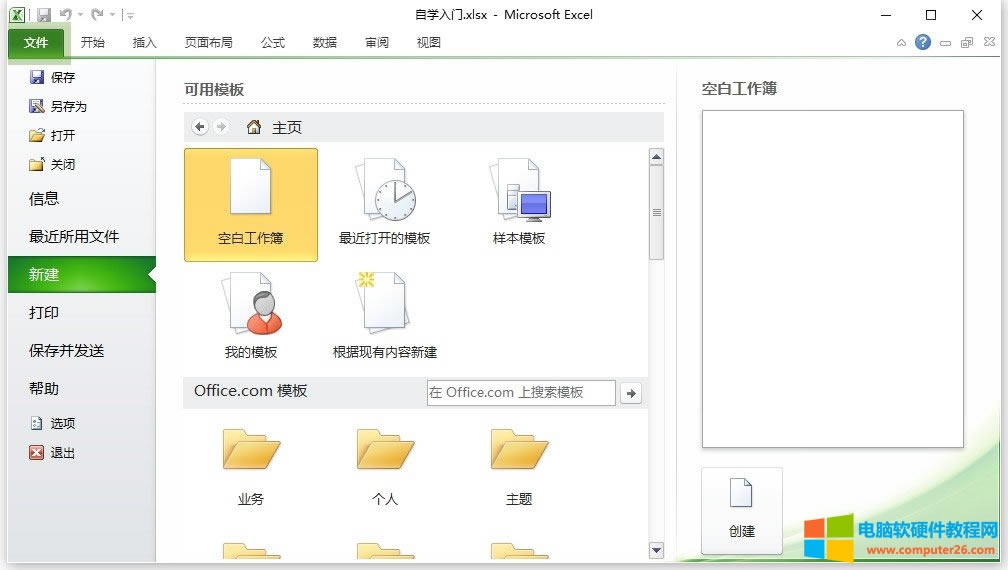Open the 个人 template folder
Screen dimensions: 1008x570
pos(384,465)
